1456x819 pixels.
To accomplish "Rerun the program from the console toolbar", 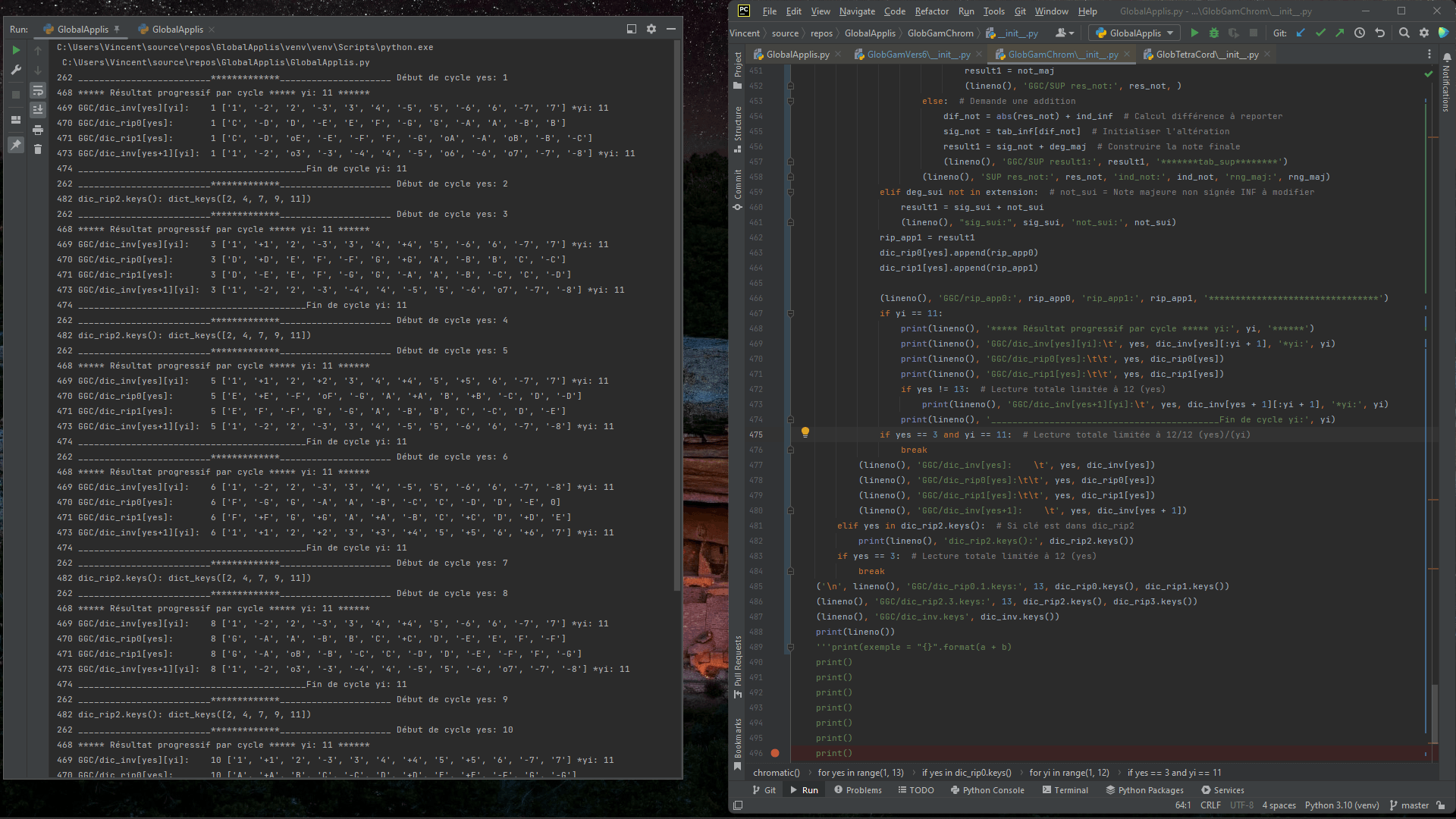I will click(16, 50).
